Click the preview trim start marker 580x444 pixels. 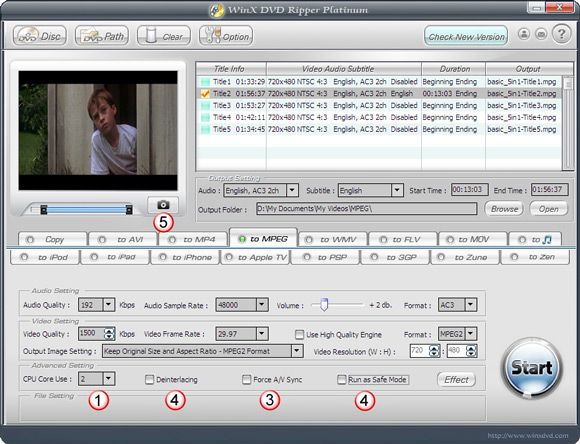[44, 210]
